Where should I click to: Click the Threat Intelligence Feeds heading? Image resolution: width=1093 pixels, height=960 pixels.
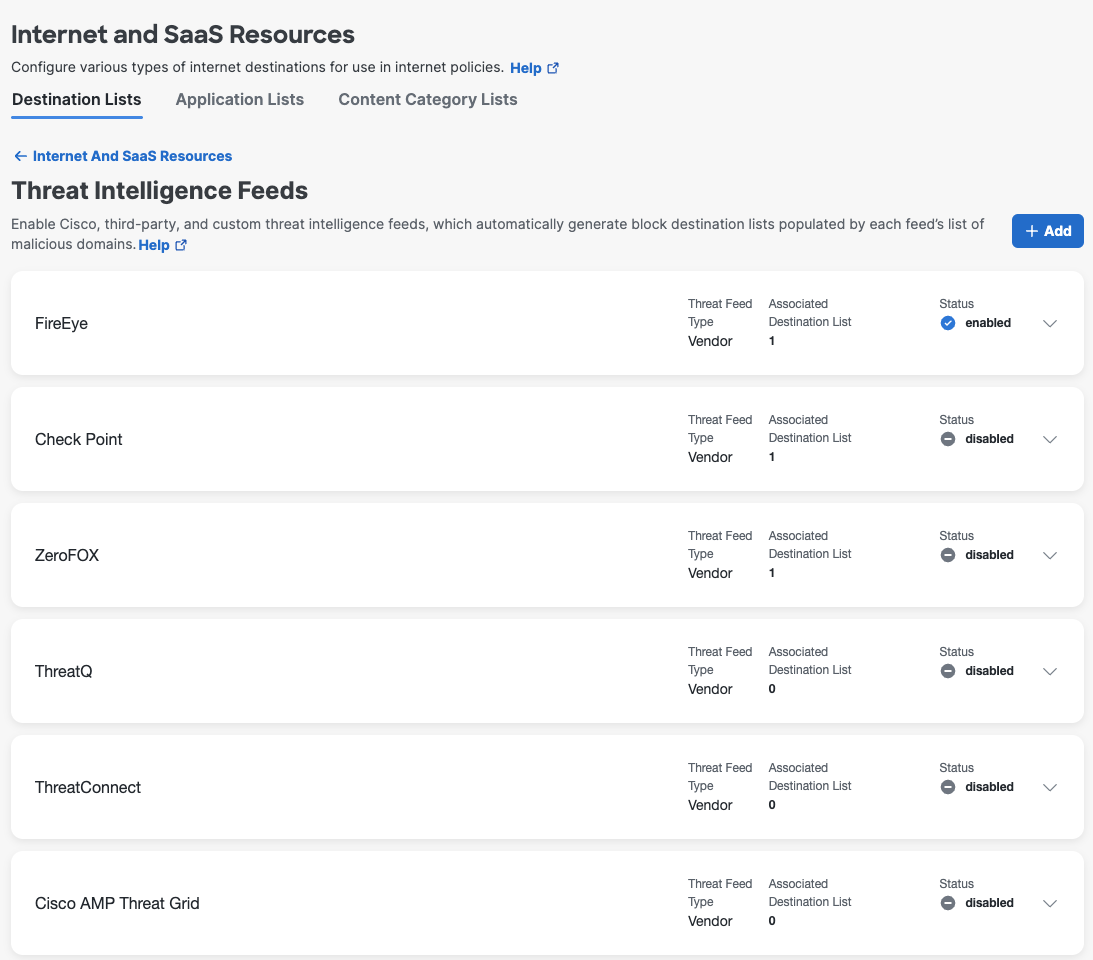point(160,190)
